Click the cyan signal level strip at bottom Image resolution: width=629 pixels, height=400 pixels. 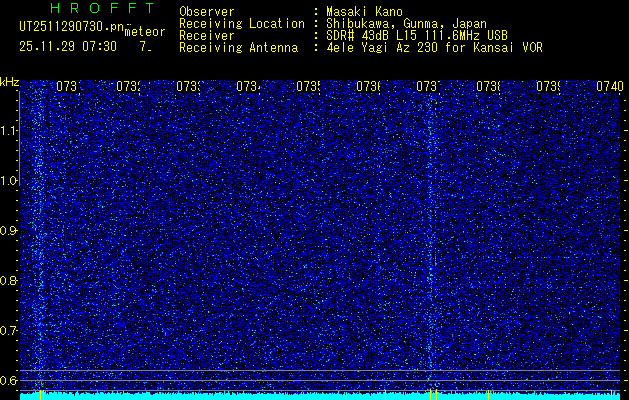(x=321, y=396)
